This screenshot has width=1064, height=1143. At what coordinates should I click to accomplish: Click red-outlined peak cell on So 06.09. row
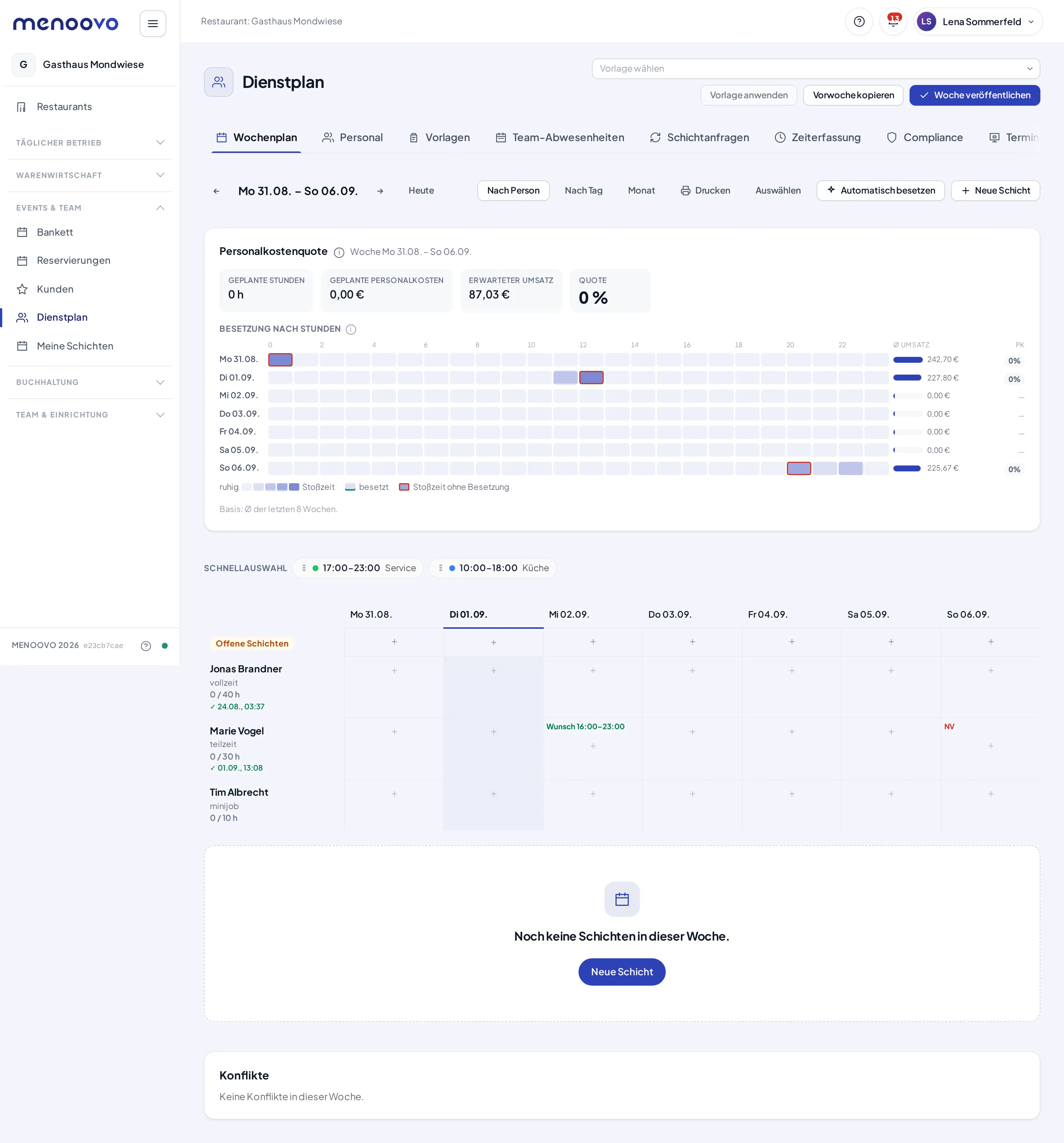[799, 468]
